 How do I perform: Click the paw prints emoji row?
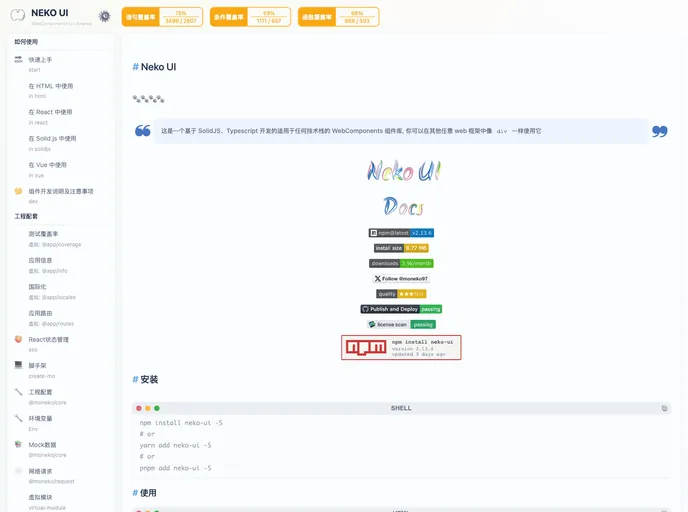[x=148, y=99]
